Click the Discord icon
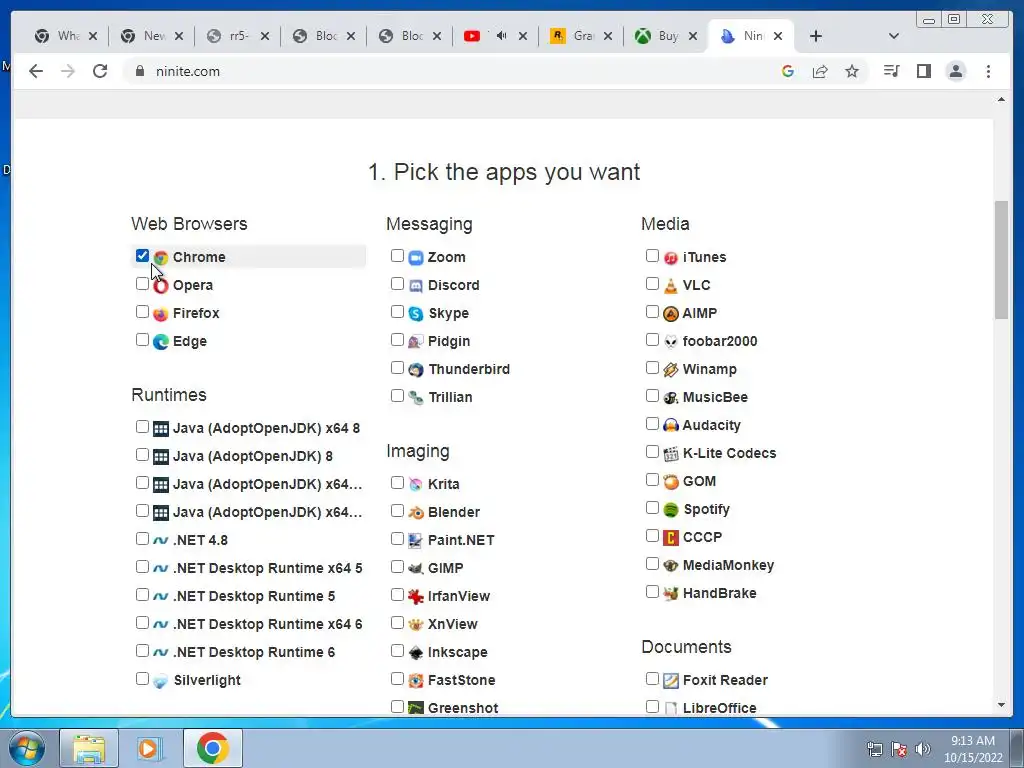This screenshot has width=1024, height=768. tap(416, 285)
